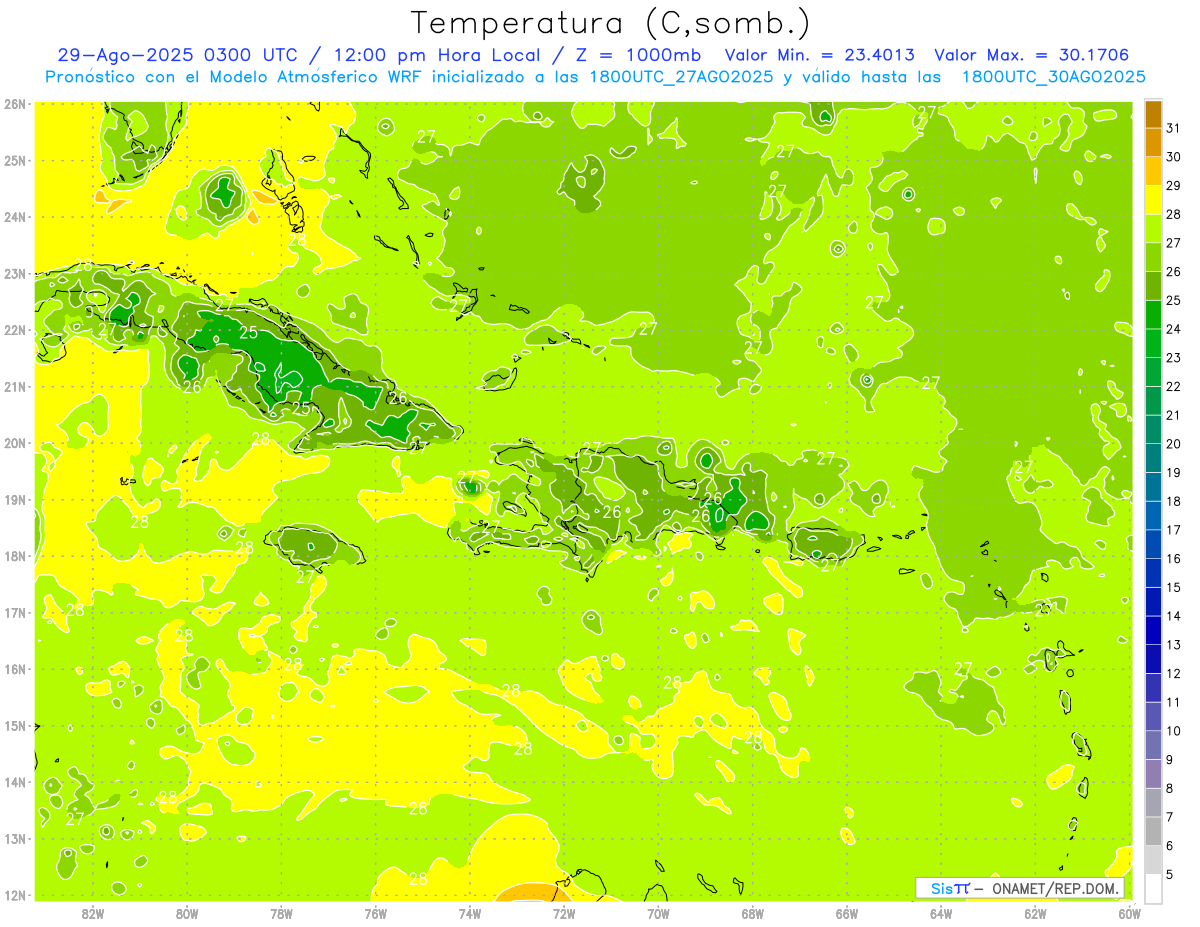Click the "62W" longitude label

1035,913
